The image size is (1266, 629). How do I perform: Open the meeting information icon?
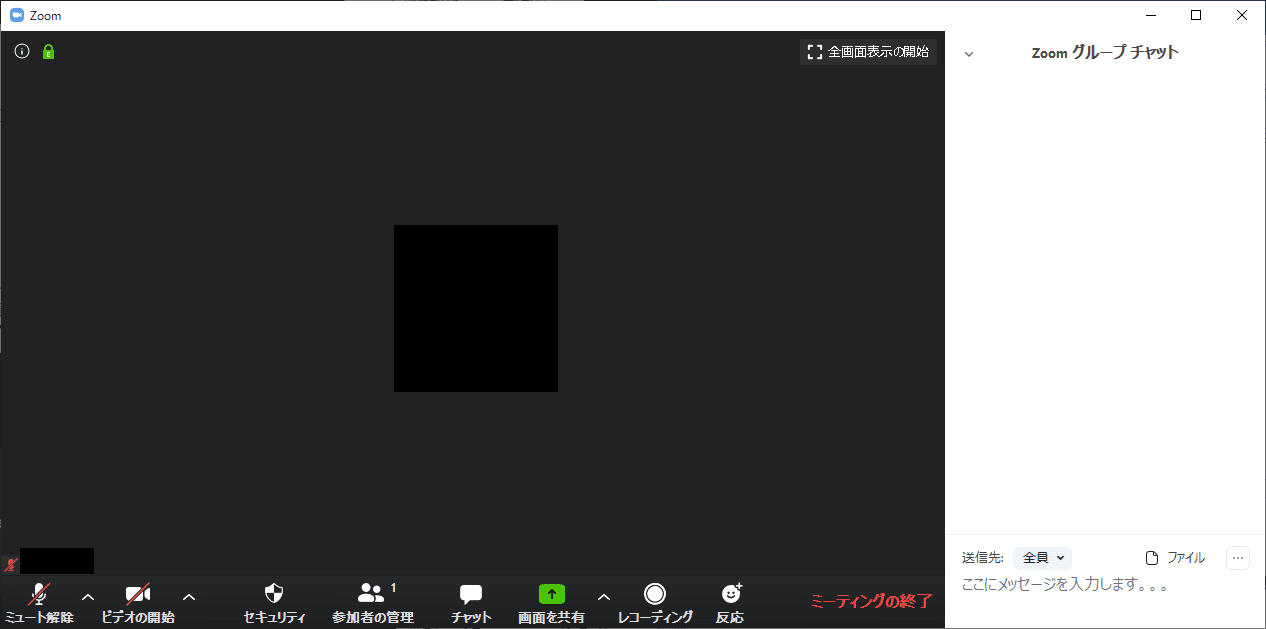pyautogui.click(x=22, y=51)
